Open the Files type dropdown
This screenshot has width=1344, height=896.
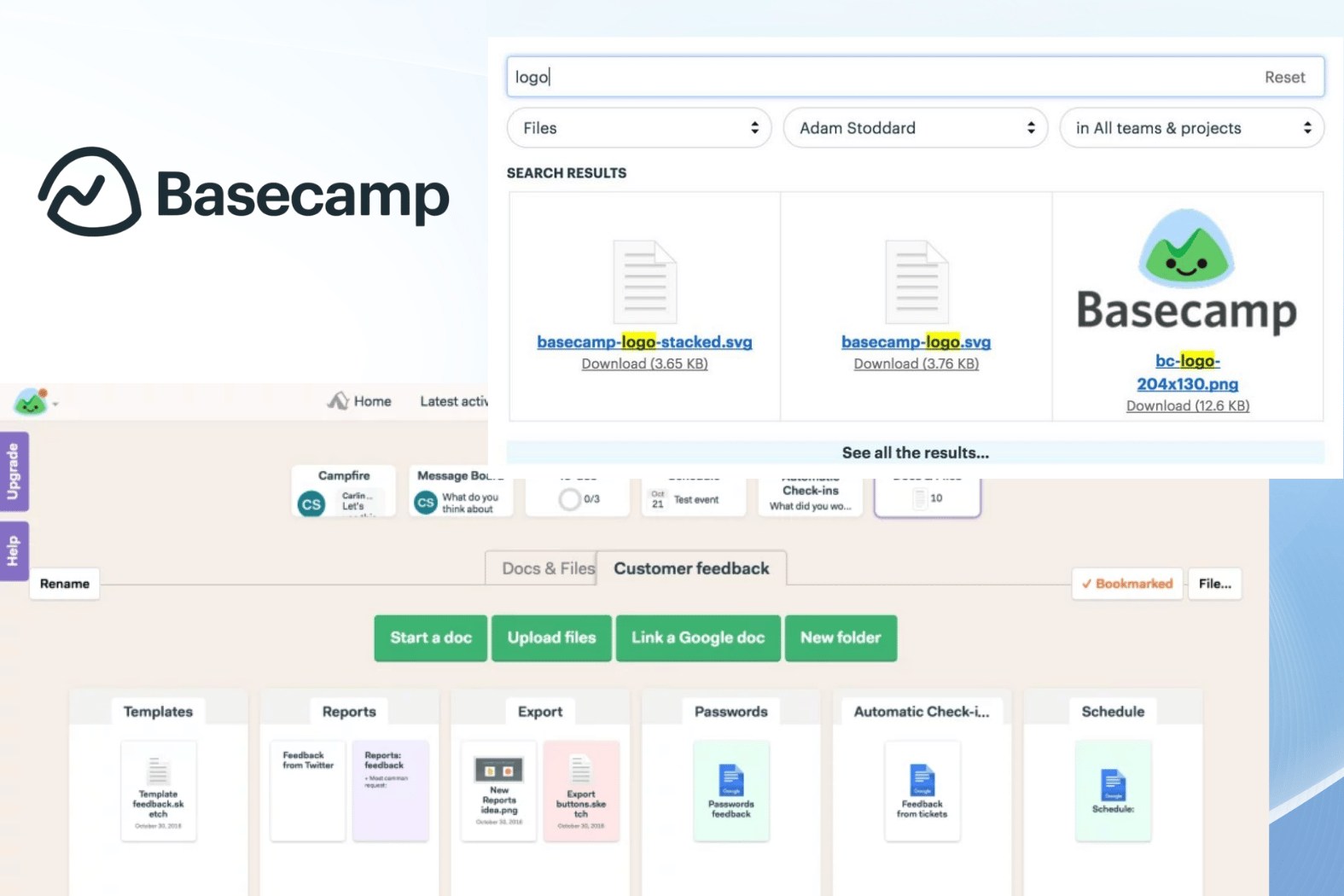pyautogui.click(x=639, y=128)
